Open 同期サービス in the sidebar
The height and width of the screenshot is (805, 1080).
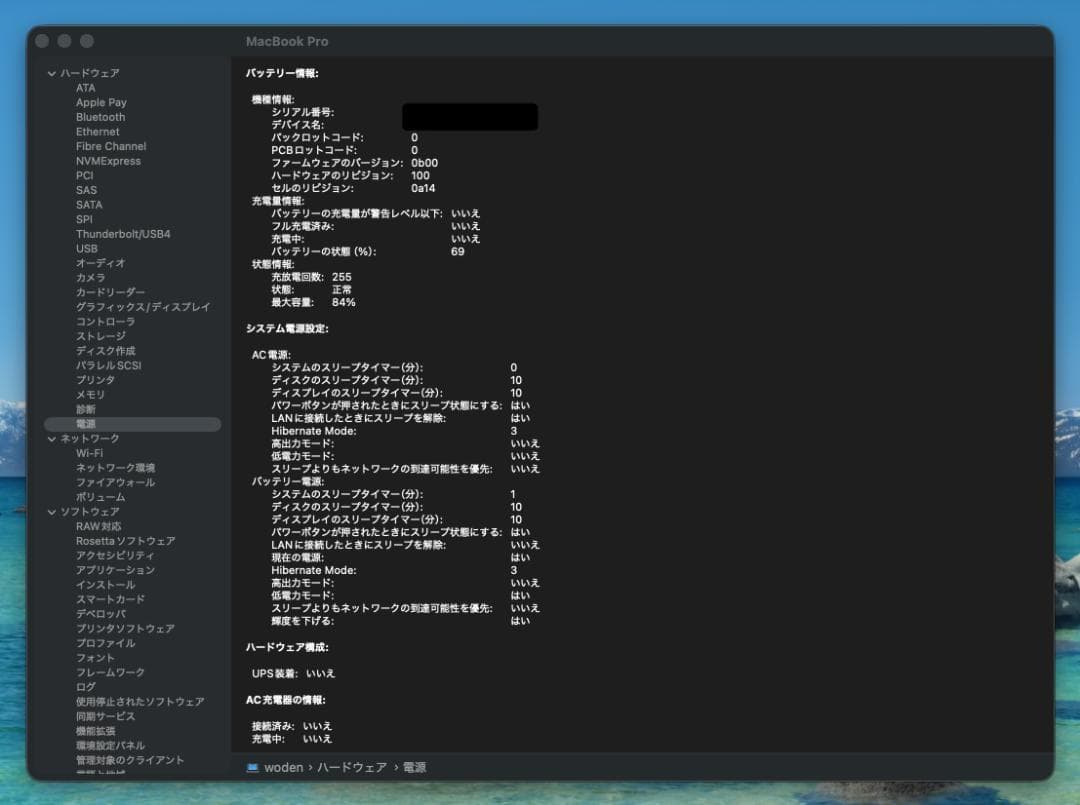pyautogui.click(x=105, y=716)
